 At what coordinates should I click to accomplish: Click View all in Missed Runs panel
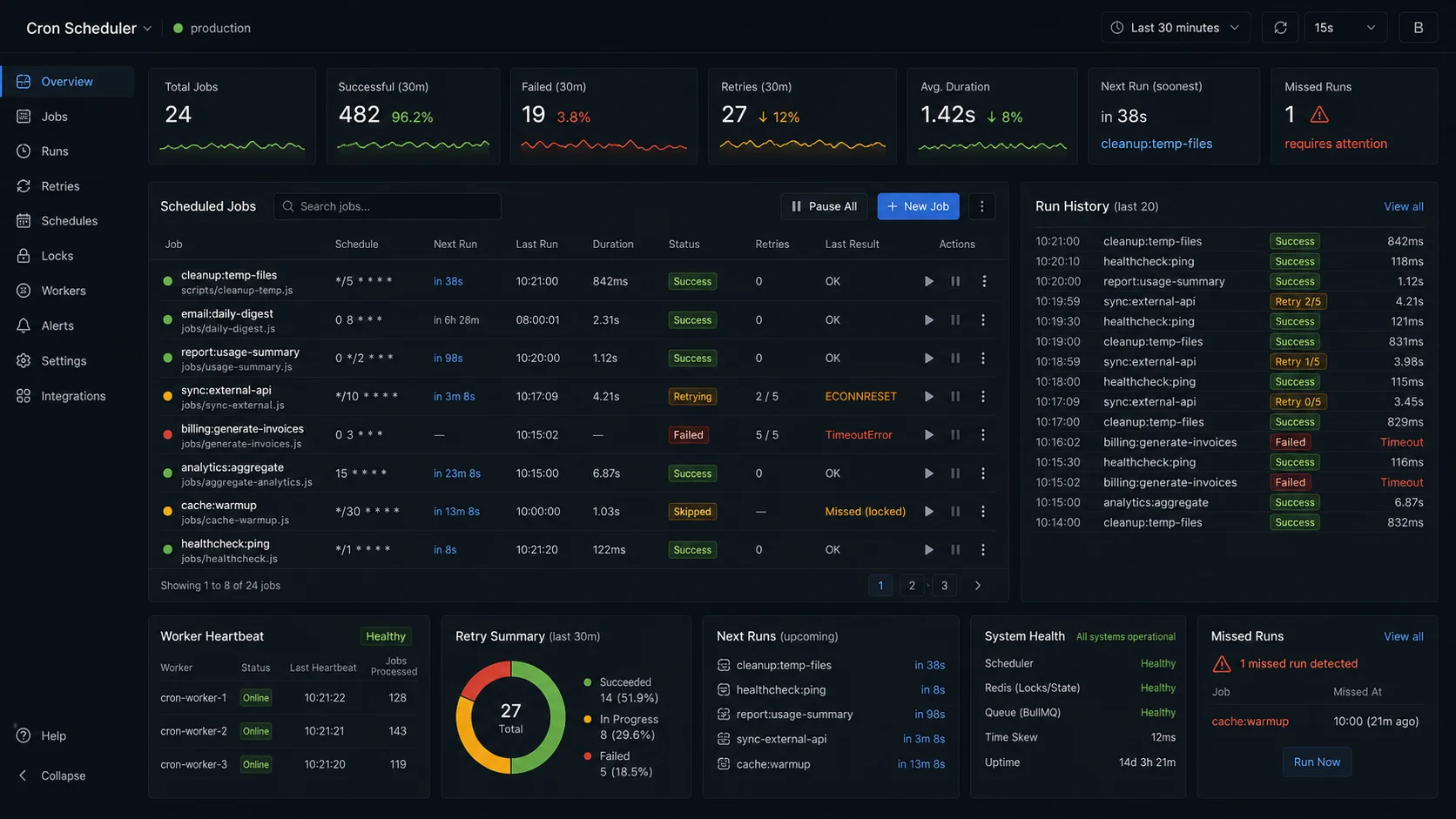1404,636
